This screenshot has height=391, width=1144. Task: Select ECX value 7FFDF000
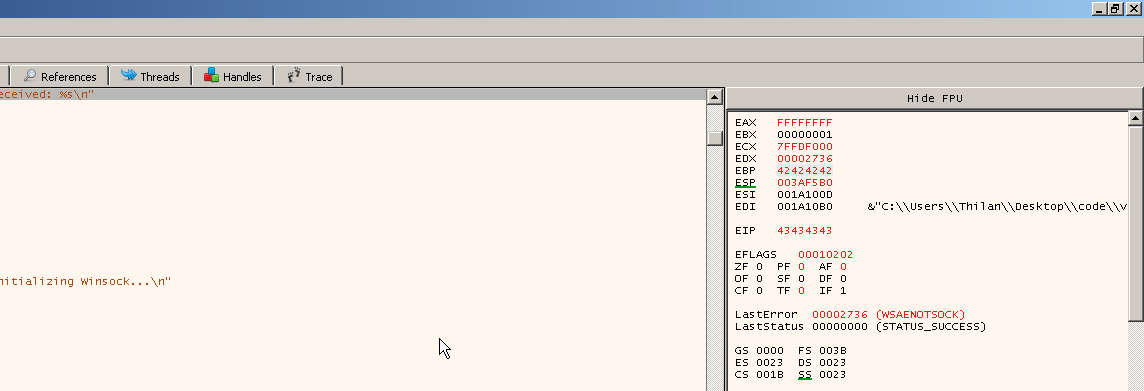tap(805, 147)
